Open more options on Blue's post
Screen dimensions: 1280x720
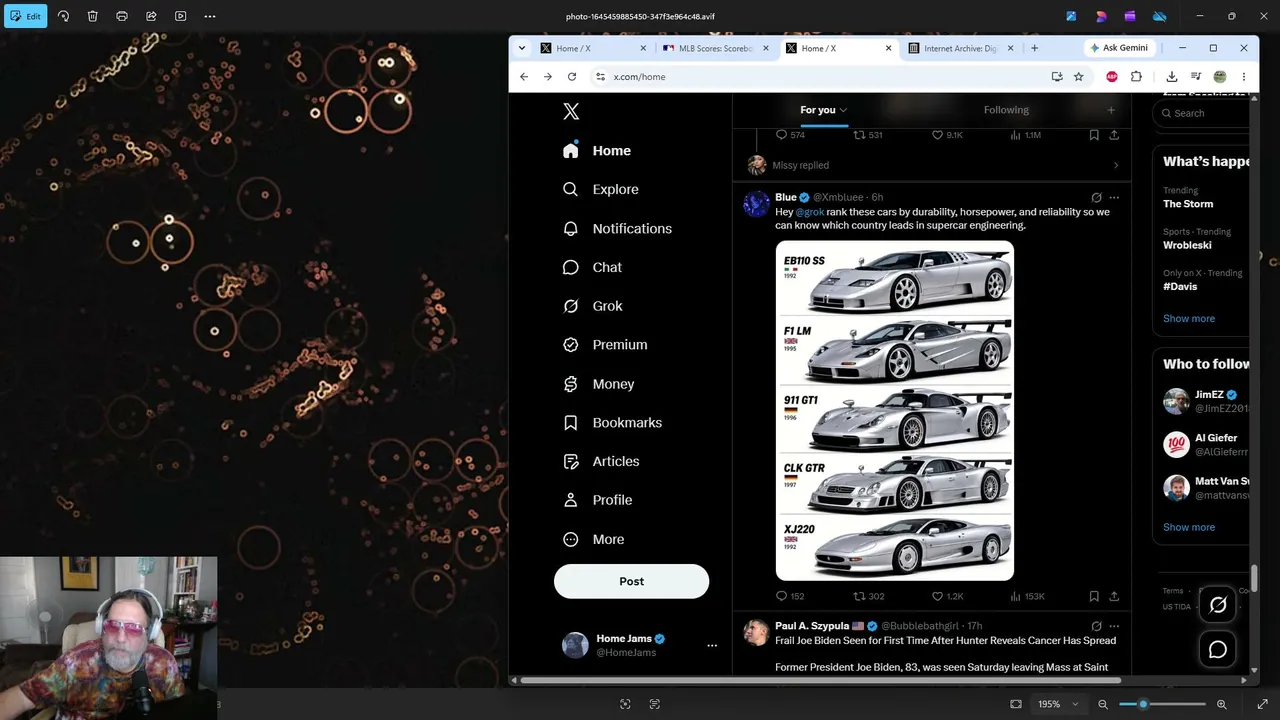1114,198
